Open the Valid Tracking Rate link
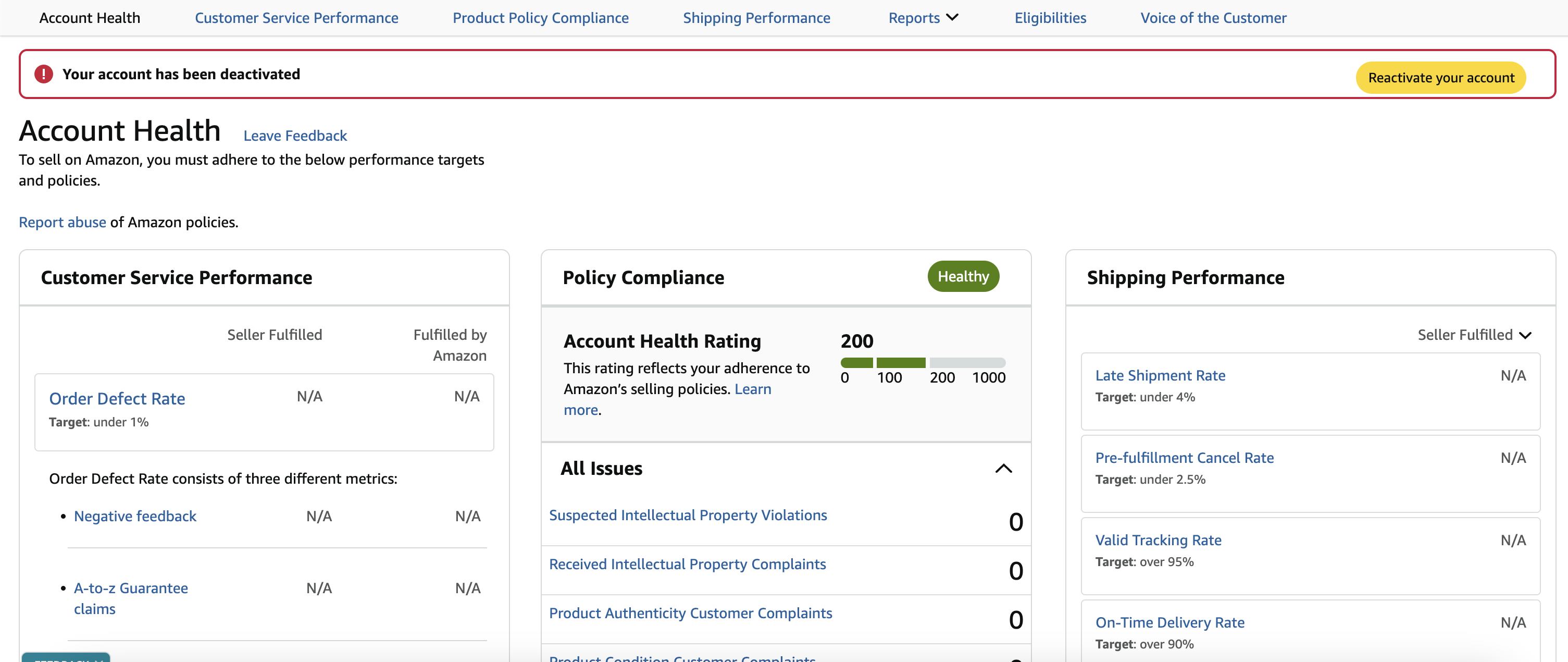 point(1159,540)
